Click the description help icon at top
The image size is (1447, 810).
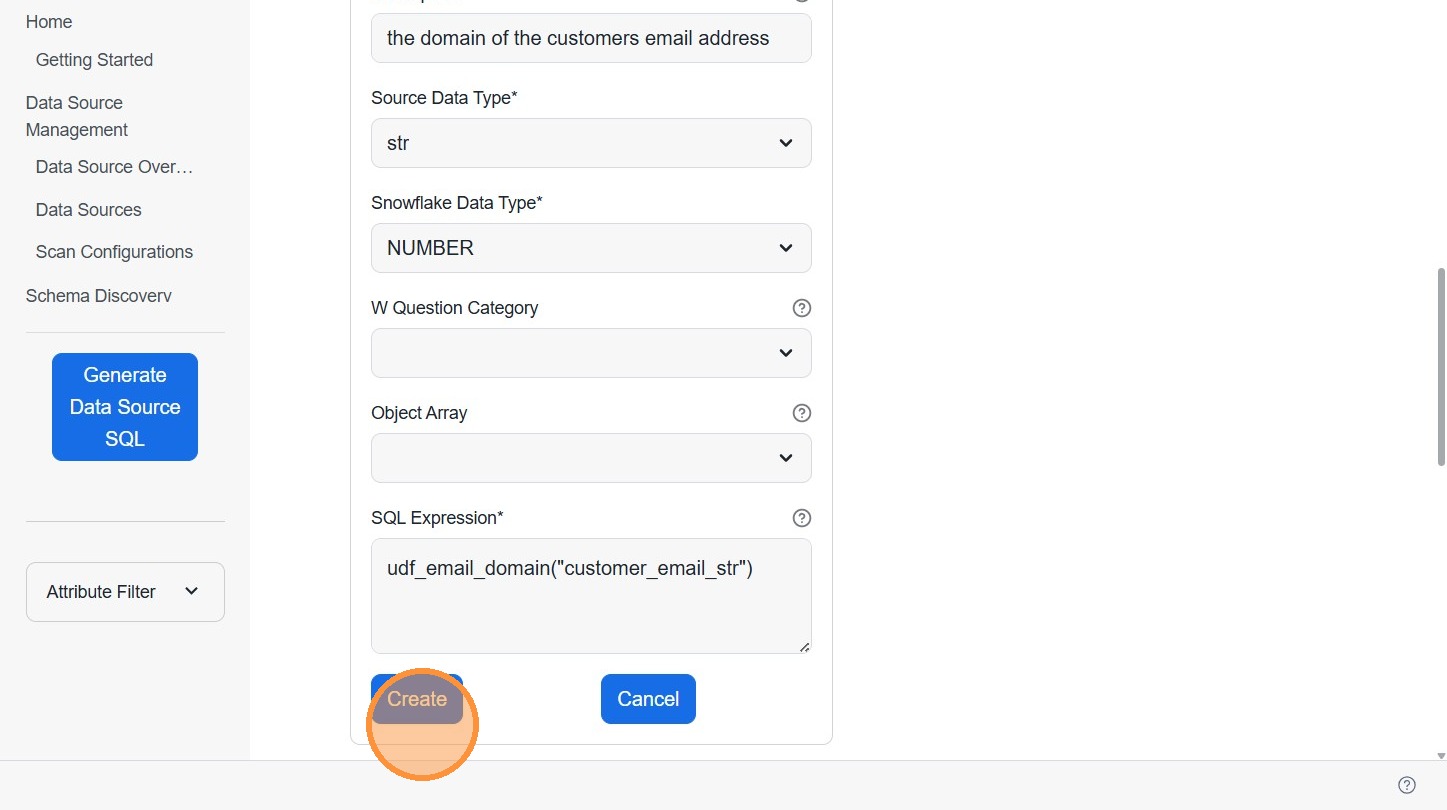pyautogui.click(x=801, y=1)
